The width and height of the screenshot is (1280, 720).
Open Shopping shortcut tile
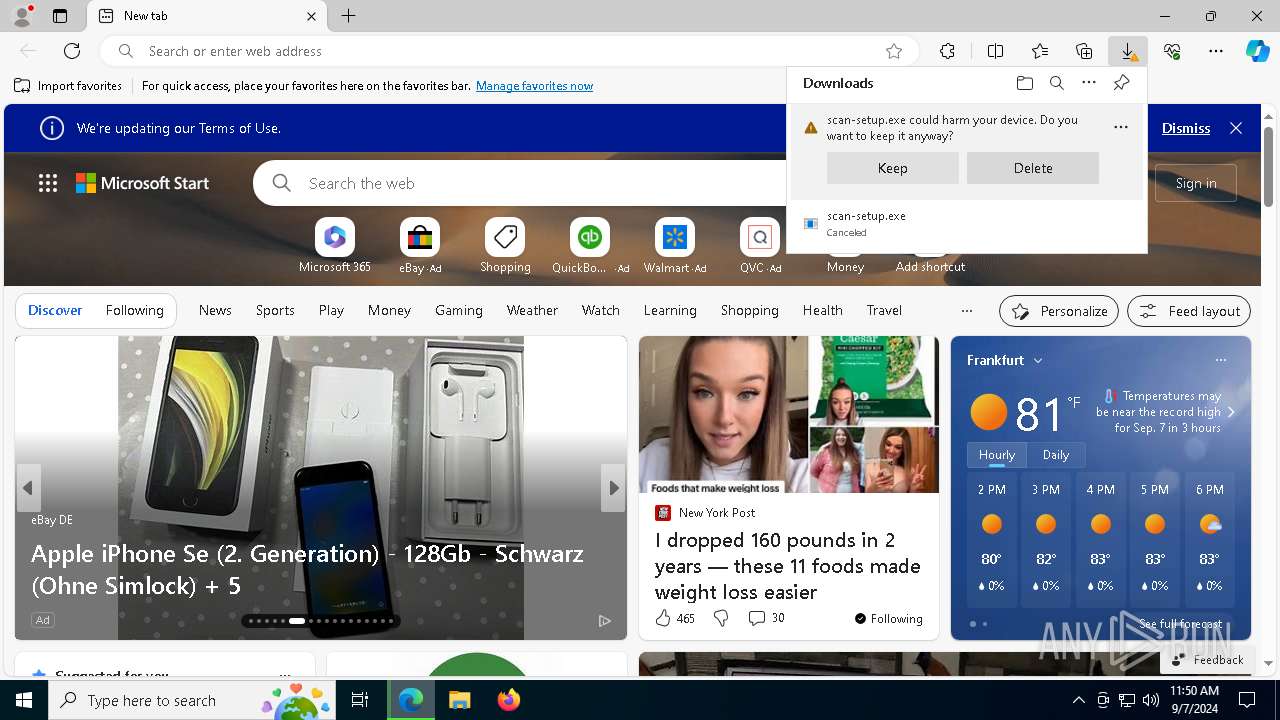point(505,246)
